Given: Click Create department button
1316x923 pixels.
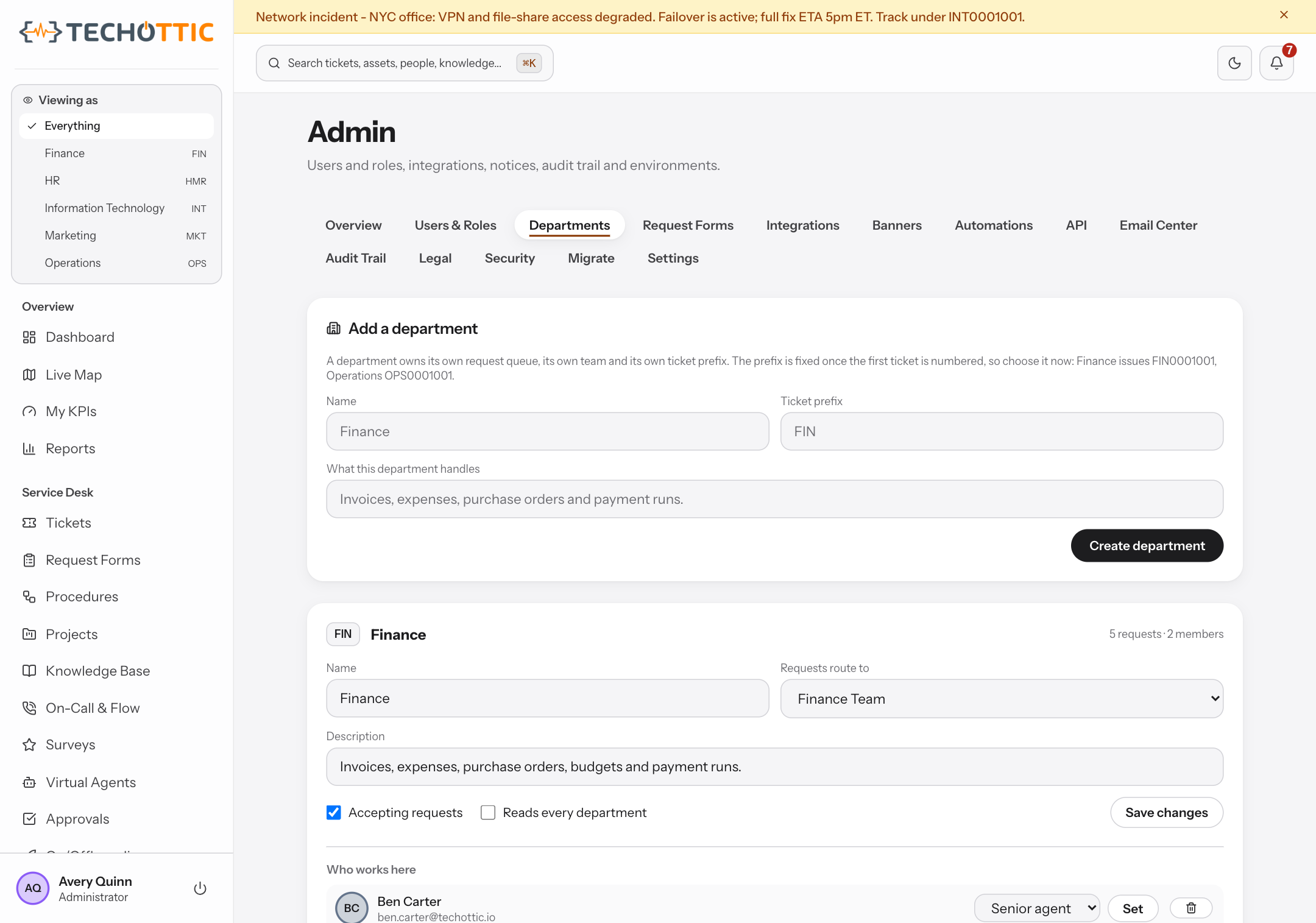Looking at the screenshot, I should point(1147,546).
